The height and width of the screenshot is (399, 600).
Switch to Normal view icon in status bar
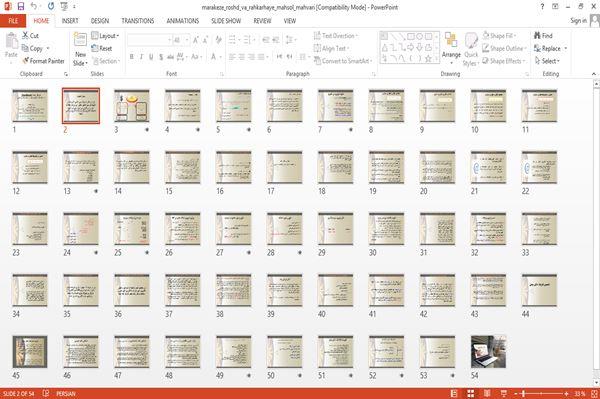[x=454, y=393]
